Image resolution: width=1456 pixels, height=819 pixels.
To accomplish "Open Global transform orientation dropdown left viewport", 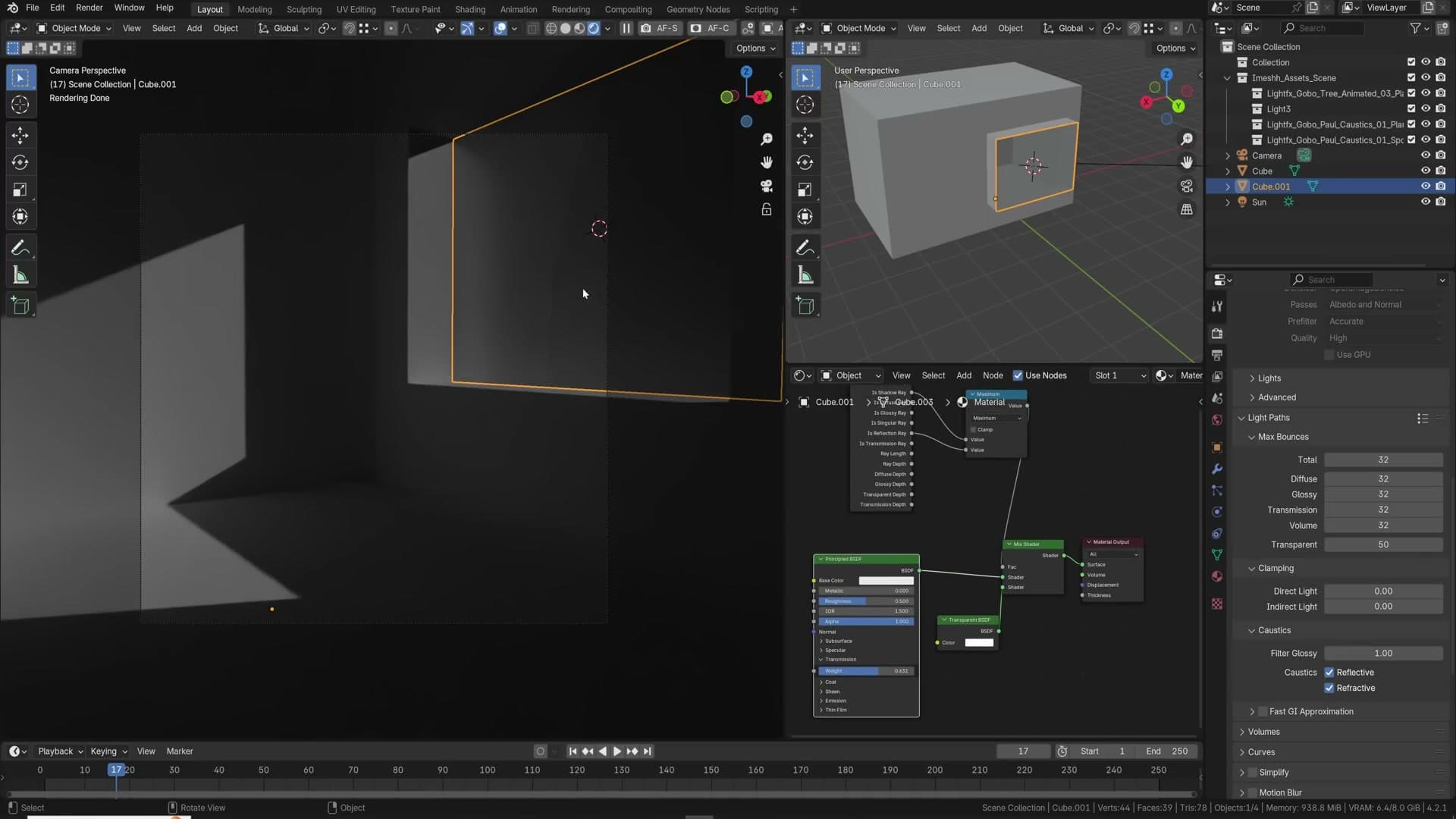I will (x=284, y=28).
